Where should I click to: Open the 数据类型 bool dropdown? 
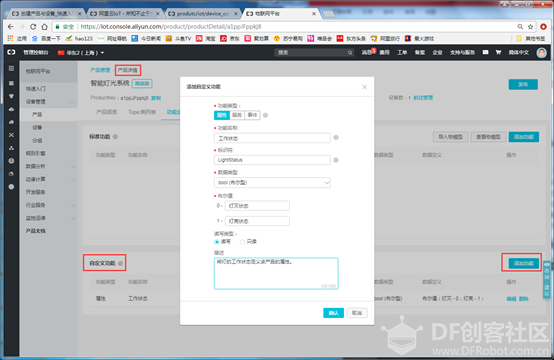pos(272,183)
